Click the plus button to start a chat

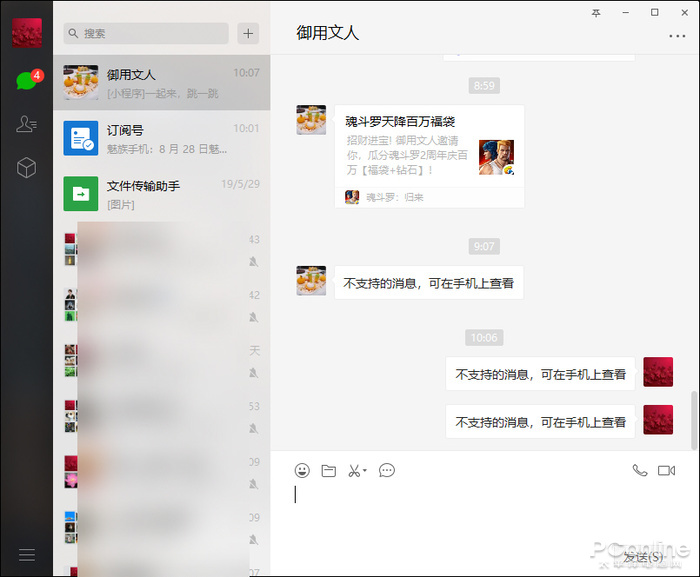click(248, 33)
